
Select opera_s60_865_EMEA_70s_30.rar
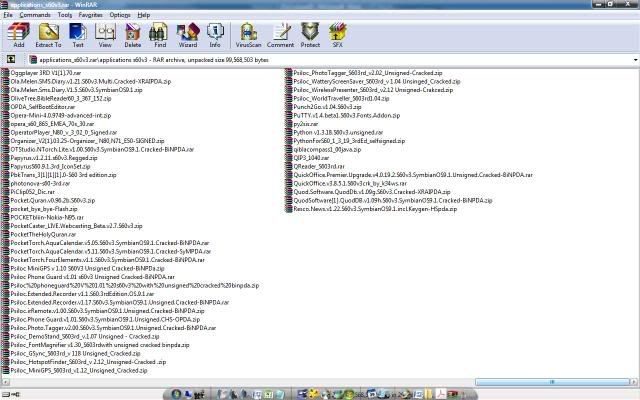tap(48, 124)
